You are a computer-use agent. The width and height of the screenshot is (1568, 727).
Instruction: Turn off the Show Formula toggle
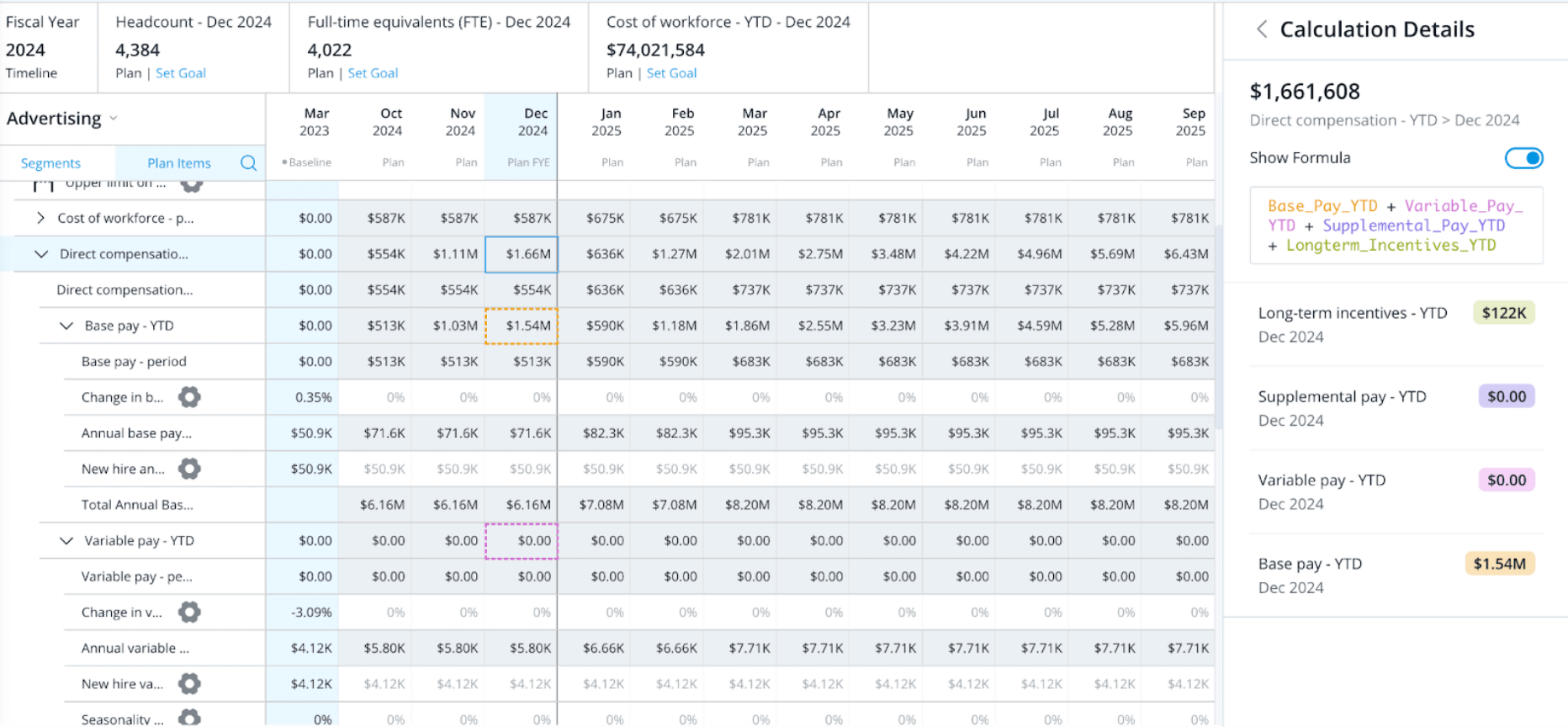[x=1523, y=157]
